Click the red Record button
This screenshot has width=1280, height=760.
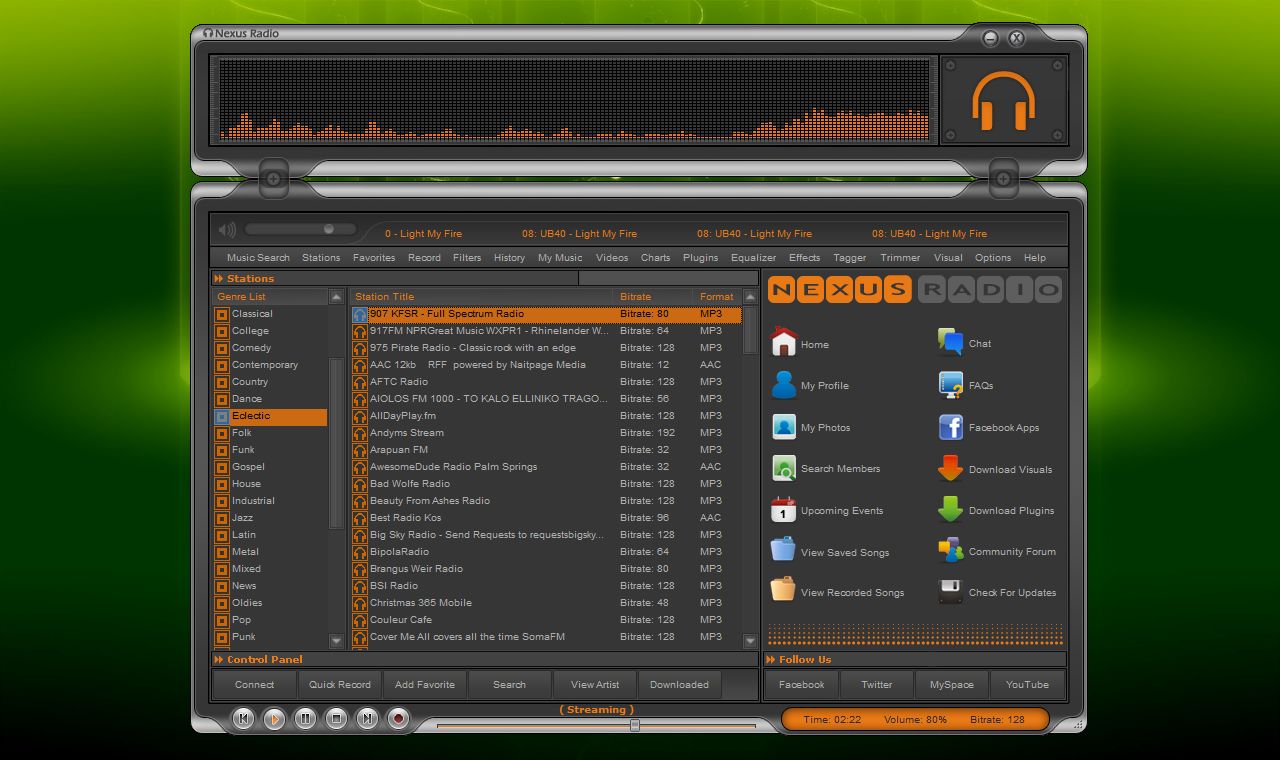(x=398, y=718)
